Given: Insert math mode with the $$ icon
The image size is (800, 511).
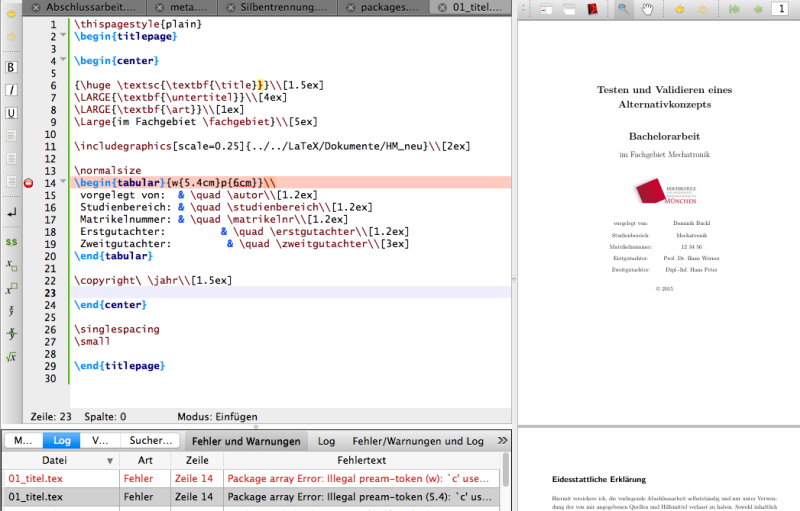Looking at the screenshot, I should [x=11, y=242].
